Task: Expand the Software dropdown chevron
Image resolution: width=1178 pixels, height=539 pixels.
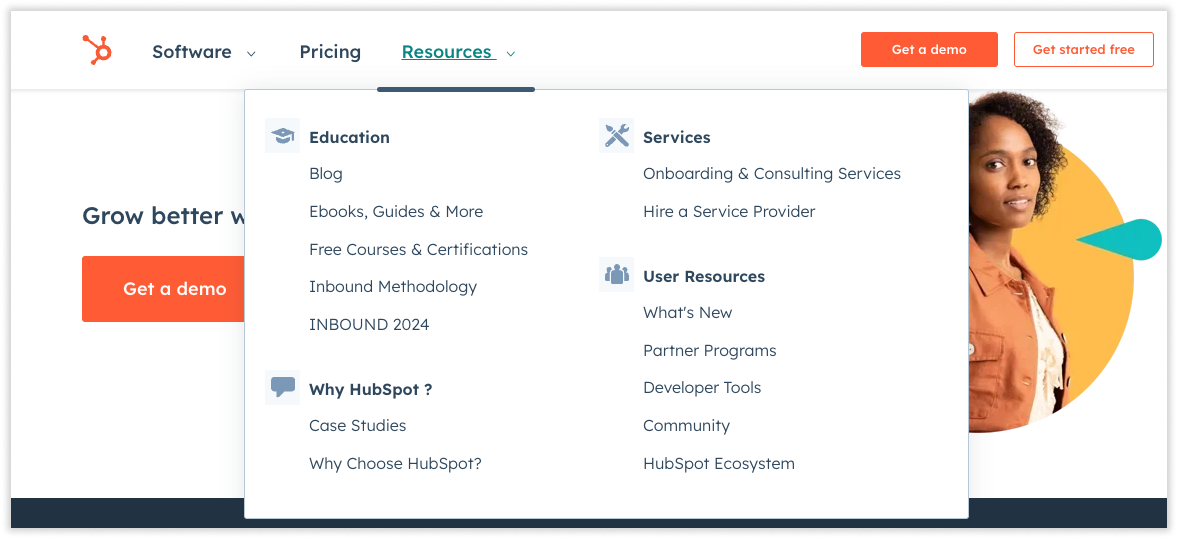Action: [x=251, y=53]
